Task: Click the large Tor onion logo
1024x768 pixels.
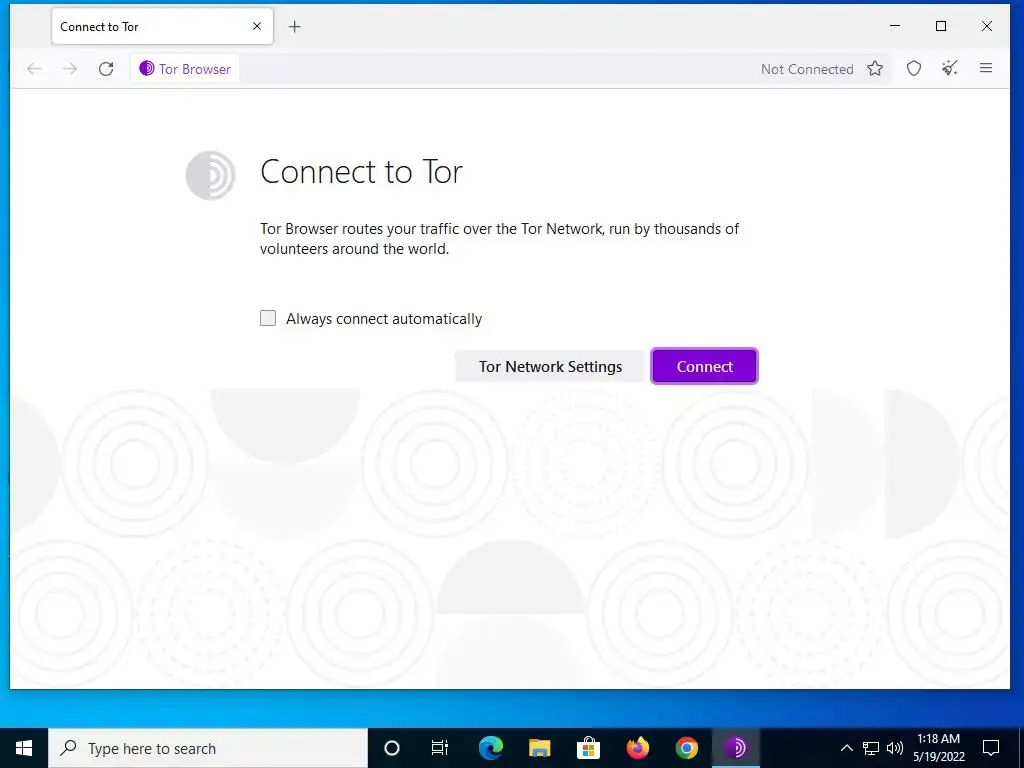Action: pyautogui.click(x=210, y=175)
